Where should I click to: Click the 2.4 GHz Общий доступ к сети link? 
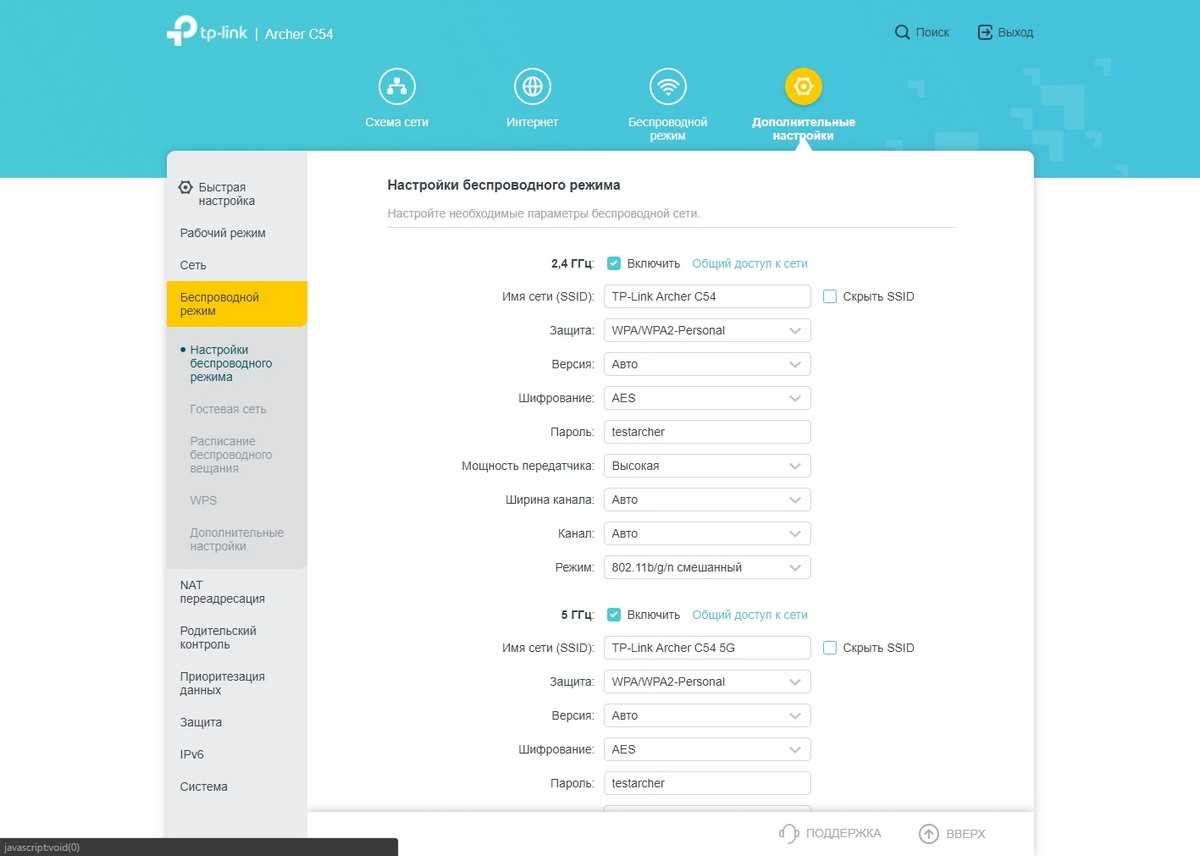pos(749,264)
